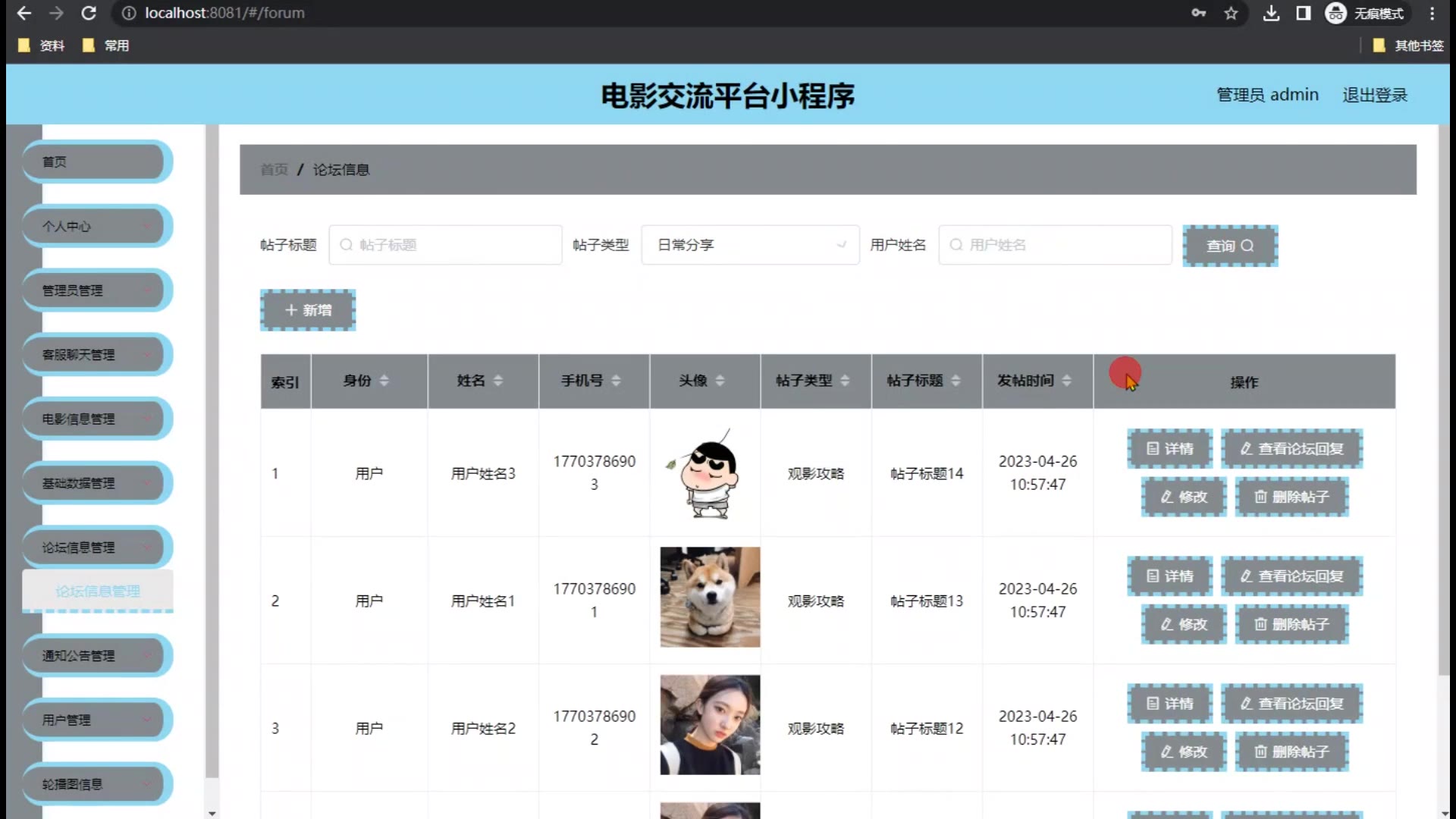This screenshot has height=819, width=1456.
Task: Go forward with browser forward arrow
Action: pyautogui.click(x=56, y=13)
